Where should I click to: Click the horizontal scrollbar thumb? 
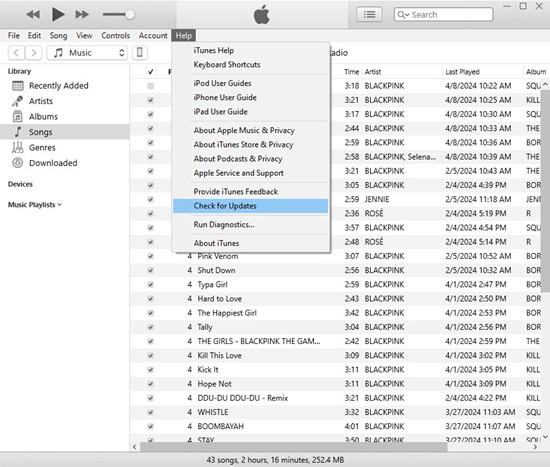point(294,447)
